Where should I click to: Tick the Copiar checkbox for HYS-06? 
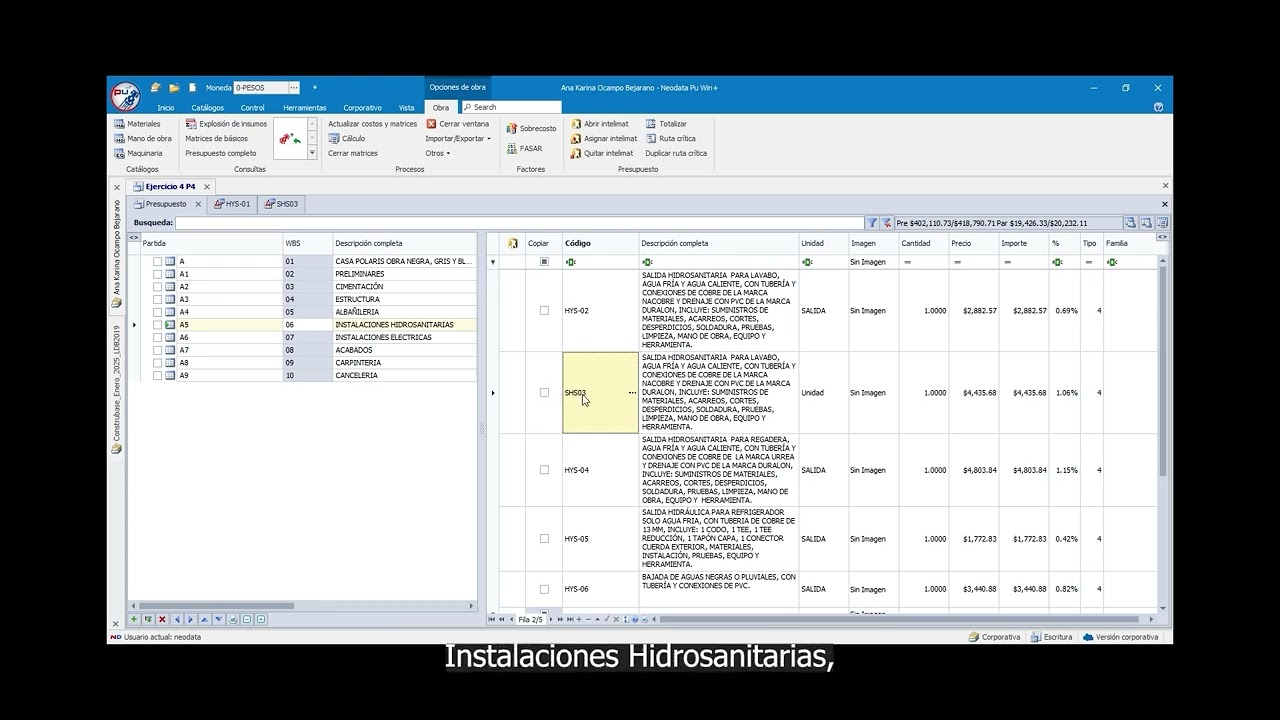click(544, 589)
